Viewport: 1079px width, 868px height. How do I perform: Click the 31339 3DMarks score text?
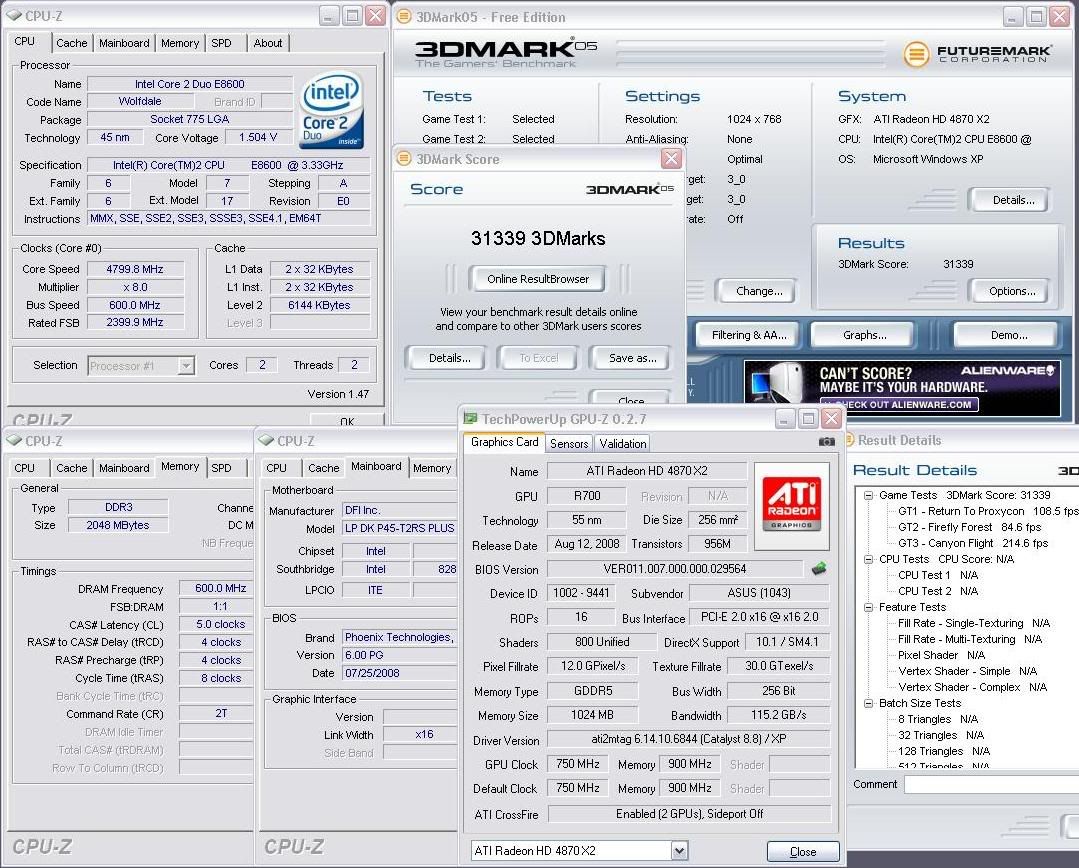coord(538,238)
